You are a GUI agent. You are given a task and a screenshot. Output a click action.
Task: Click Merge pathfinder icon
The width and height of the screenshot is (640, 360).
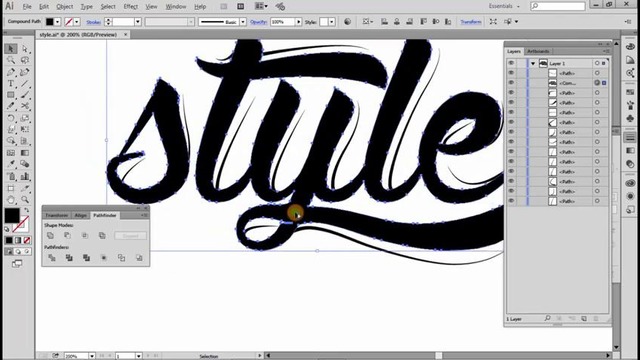(x=86, y=258)
